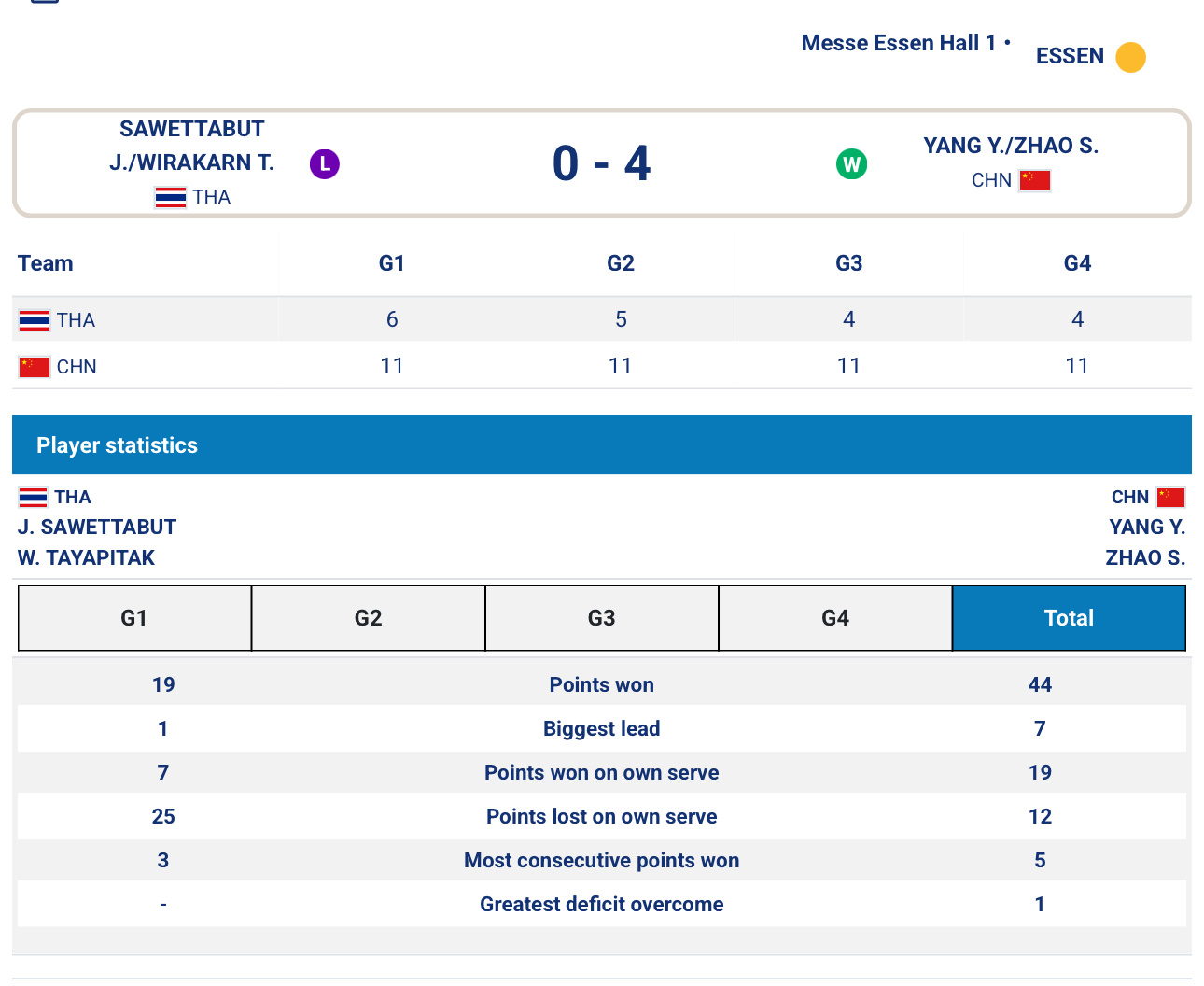The width and height of the screenshot is (1204, 986).
Task: Click the ESSEN location link
Action: coord(1070,56)
